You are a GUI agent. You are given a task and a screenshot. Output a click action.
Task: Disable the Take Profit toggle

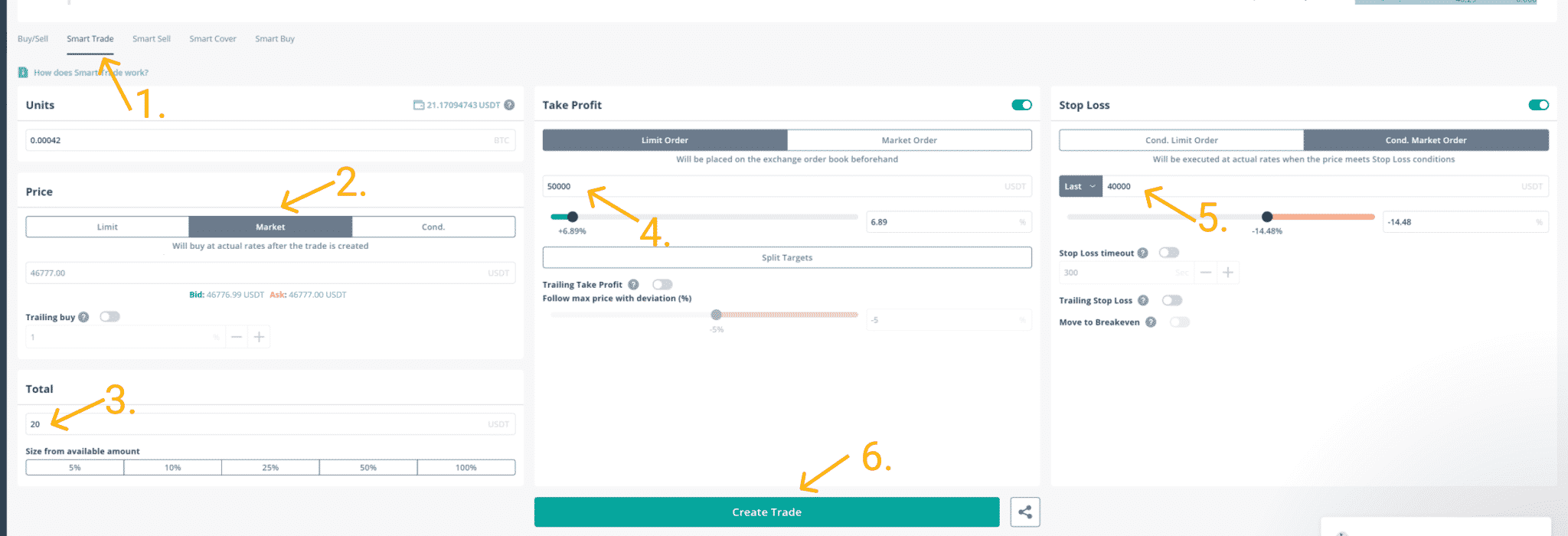[x=1021, y=105]
